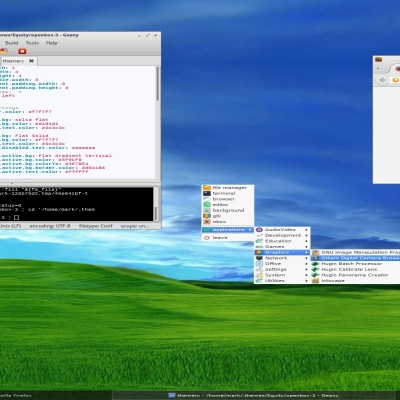The image size is (400, 400).
Task: Minimize the Geany window
Action: point(140,35)
